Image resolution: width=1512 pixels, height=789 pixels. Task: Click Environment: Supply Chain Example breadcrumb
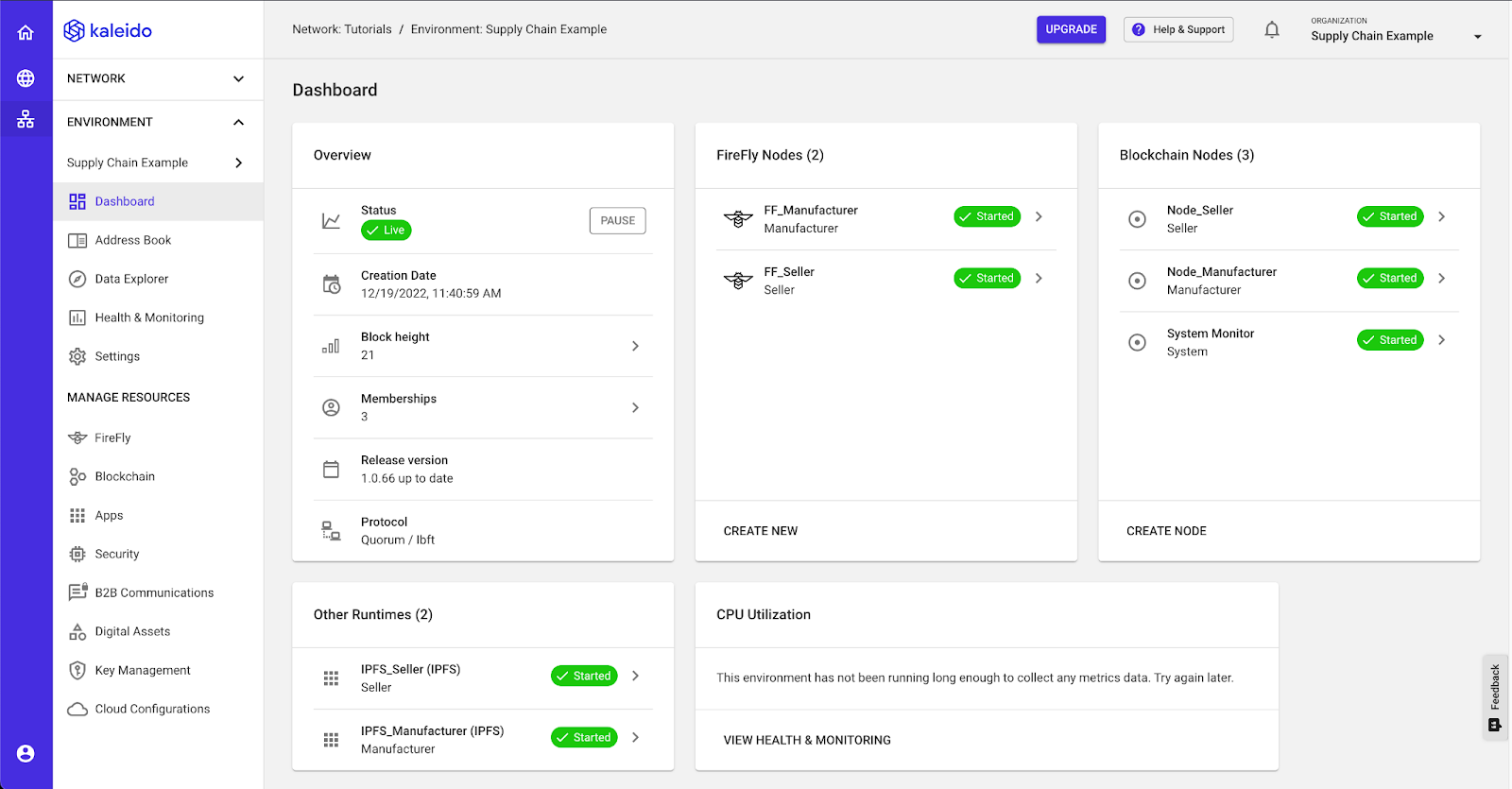click(508, 29)
